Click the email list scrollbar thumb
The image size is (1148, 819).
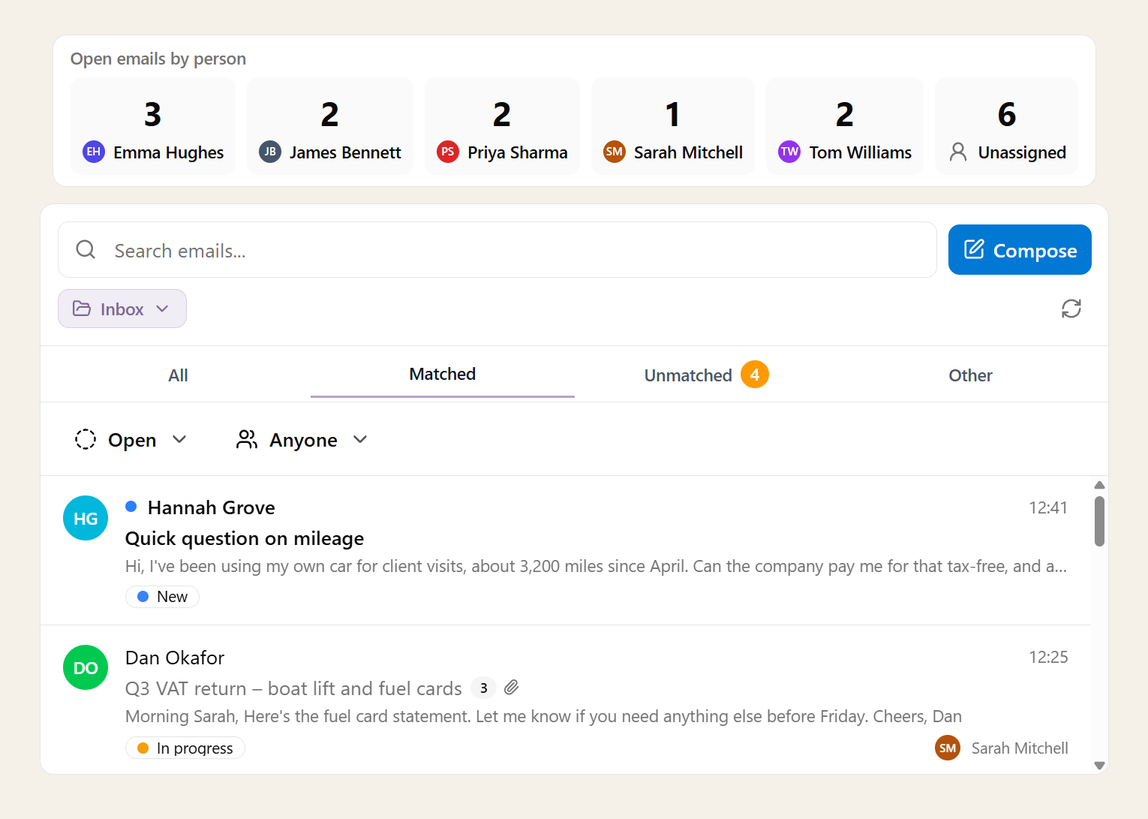coord(1099,521)
